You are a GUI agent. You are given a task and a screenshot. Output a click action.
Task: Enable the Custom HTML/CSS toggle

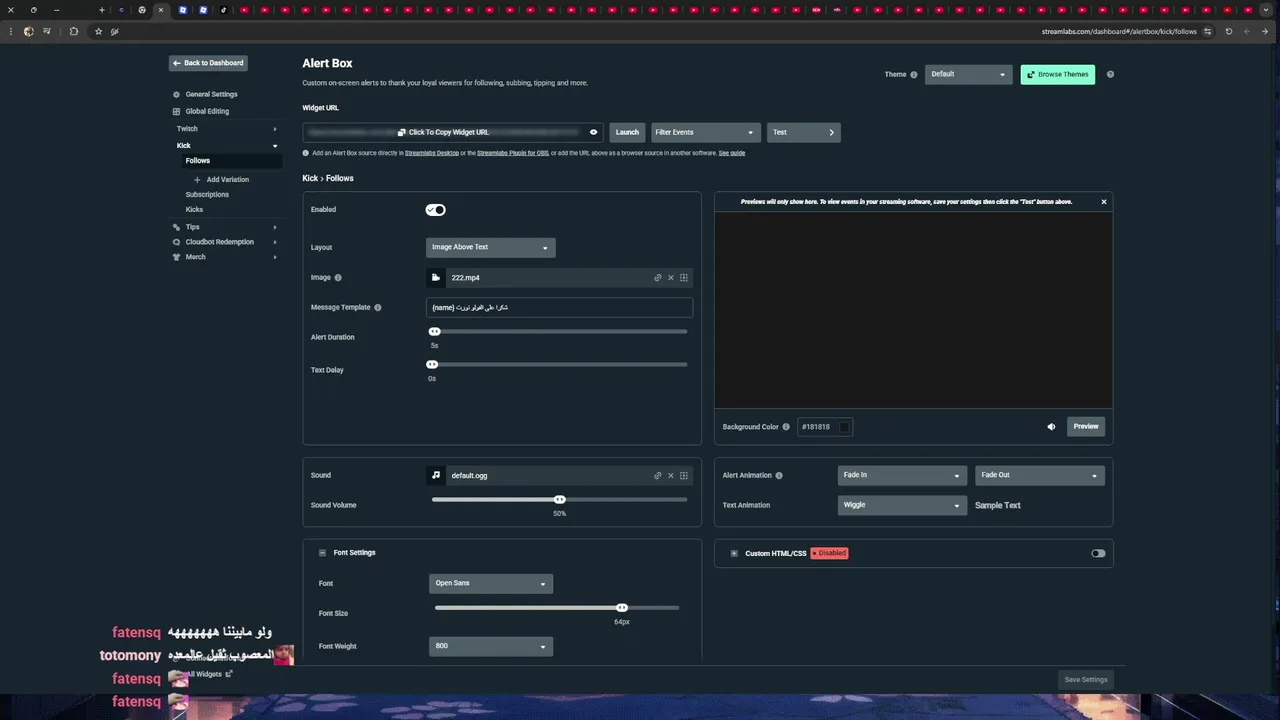[1098, 553]
